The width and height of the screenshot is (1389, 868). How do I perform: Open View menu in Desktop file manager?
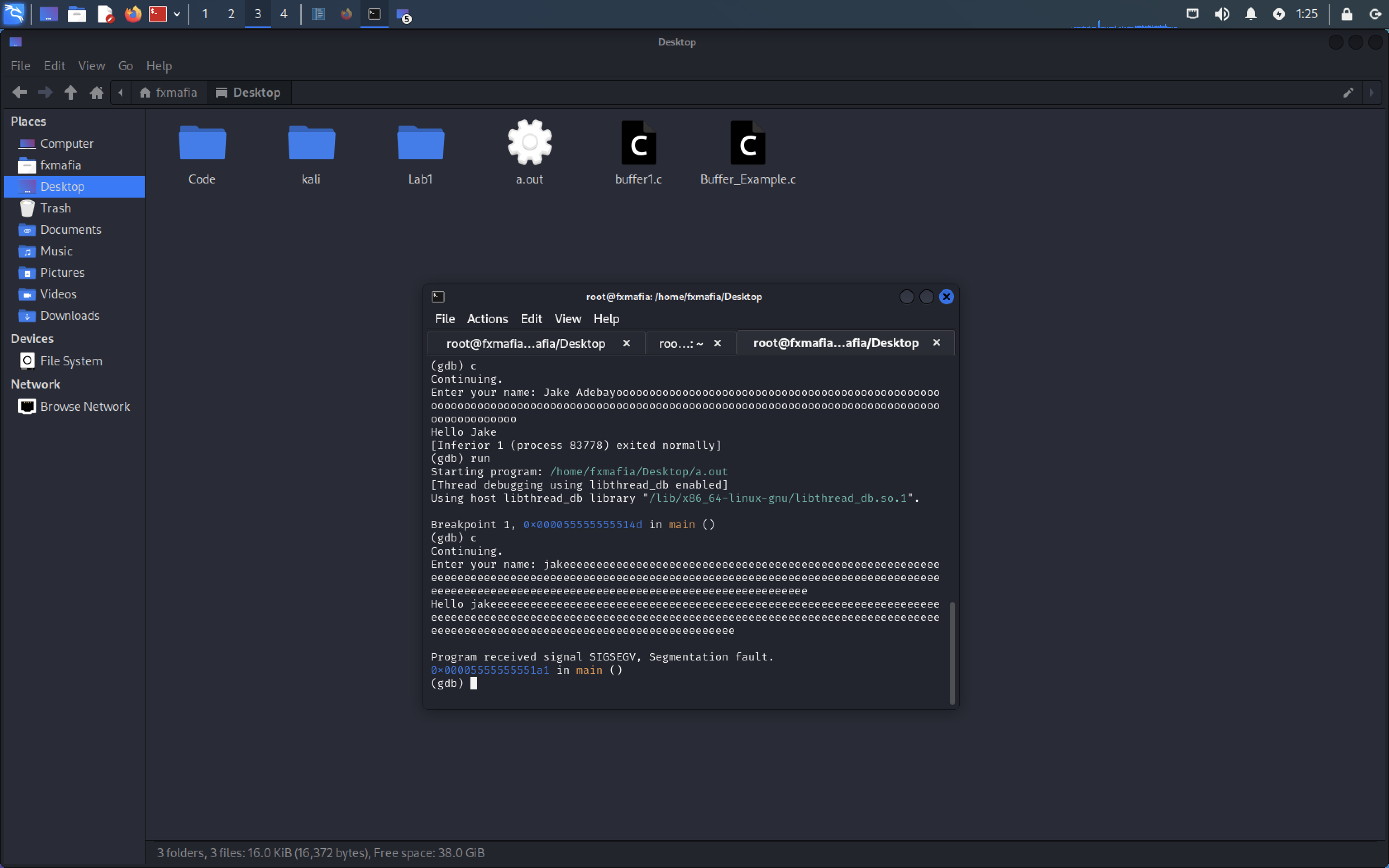91,65
